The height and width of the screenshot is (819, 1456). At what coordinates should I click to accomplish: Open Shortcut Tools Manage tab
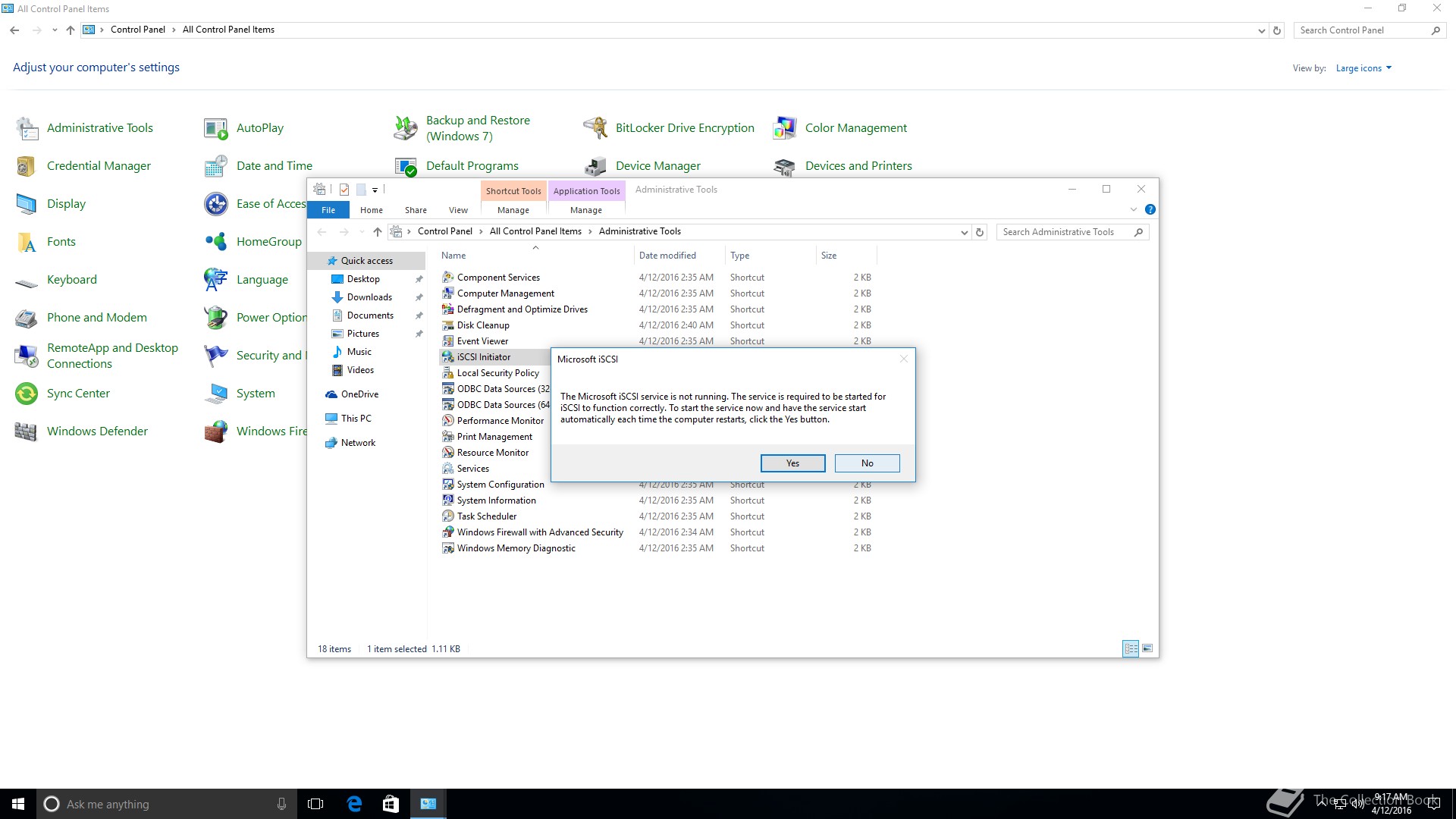(x=513, y=210)
